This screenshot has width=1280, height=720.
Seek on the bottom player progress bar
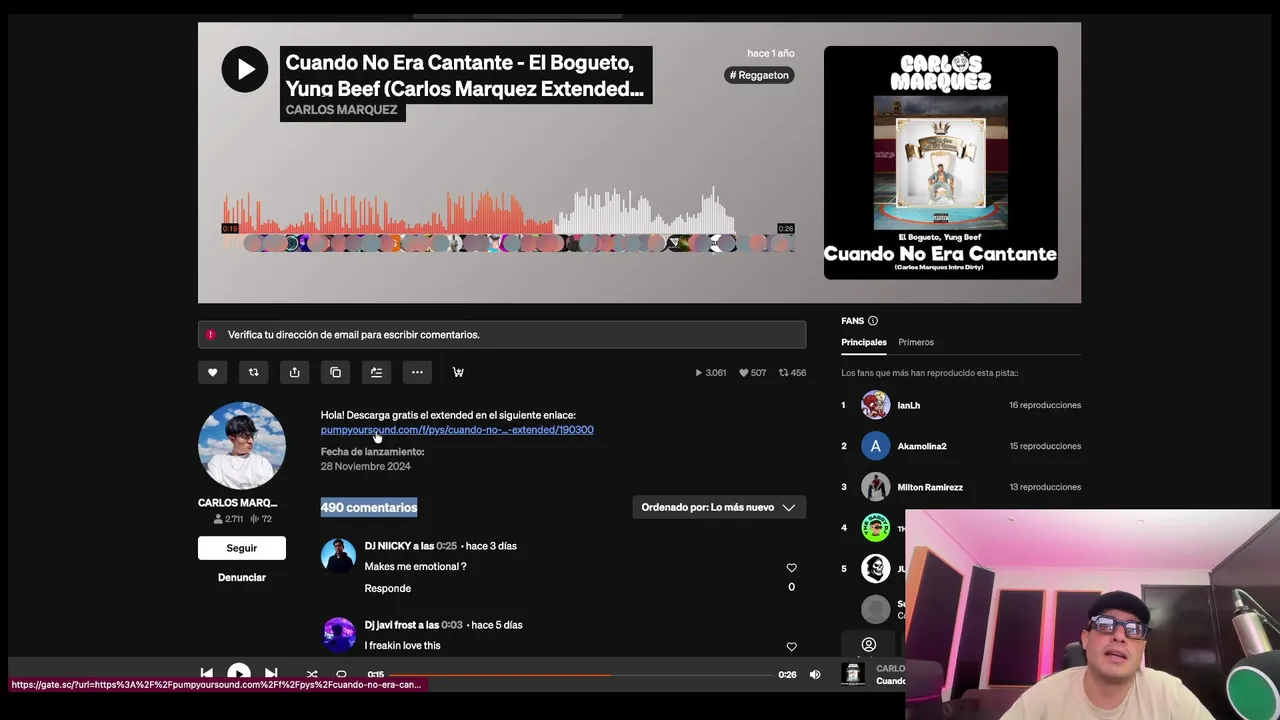coord(581,675)
